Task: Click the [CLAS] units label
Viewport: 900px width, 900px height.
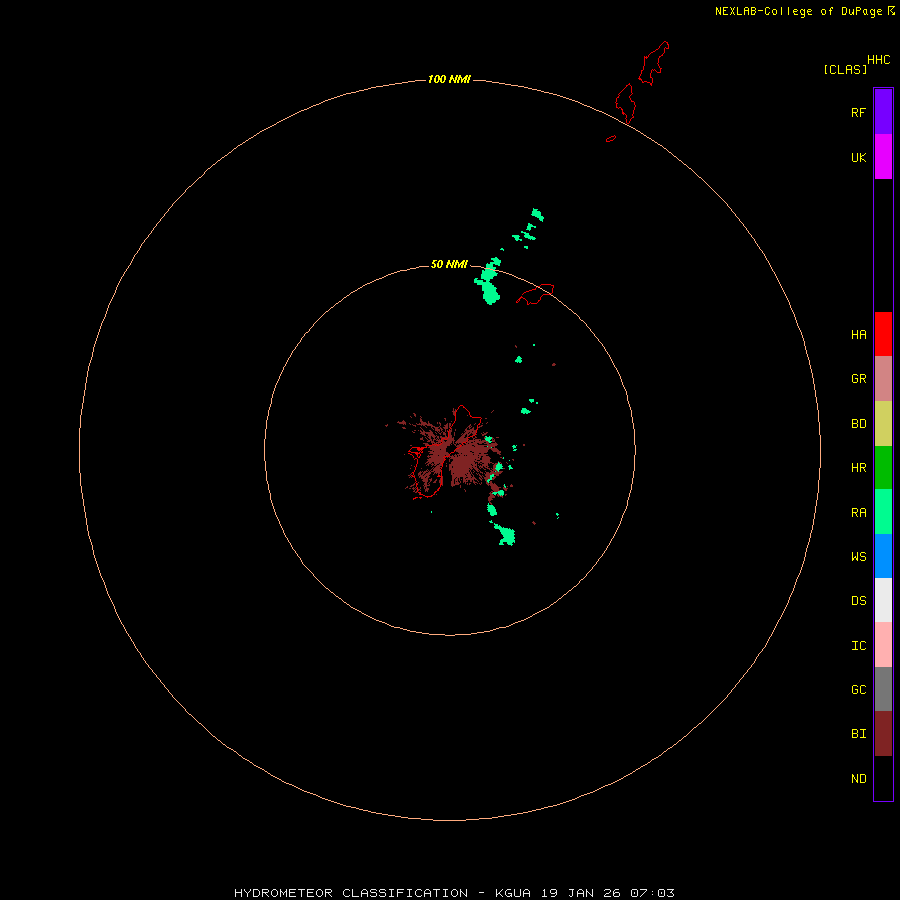Action: pyautogui.click(x=845, y=69)
